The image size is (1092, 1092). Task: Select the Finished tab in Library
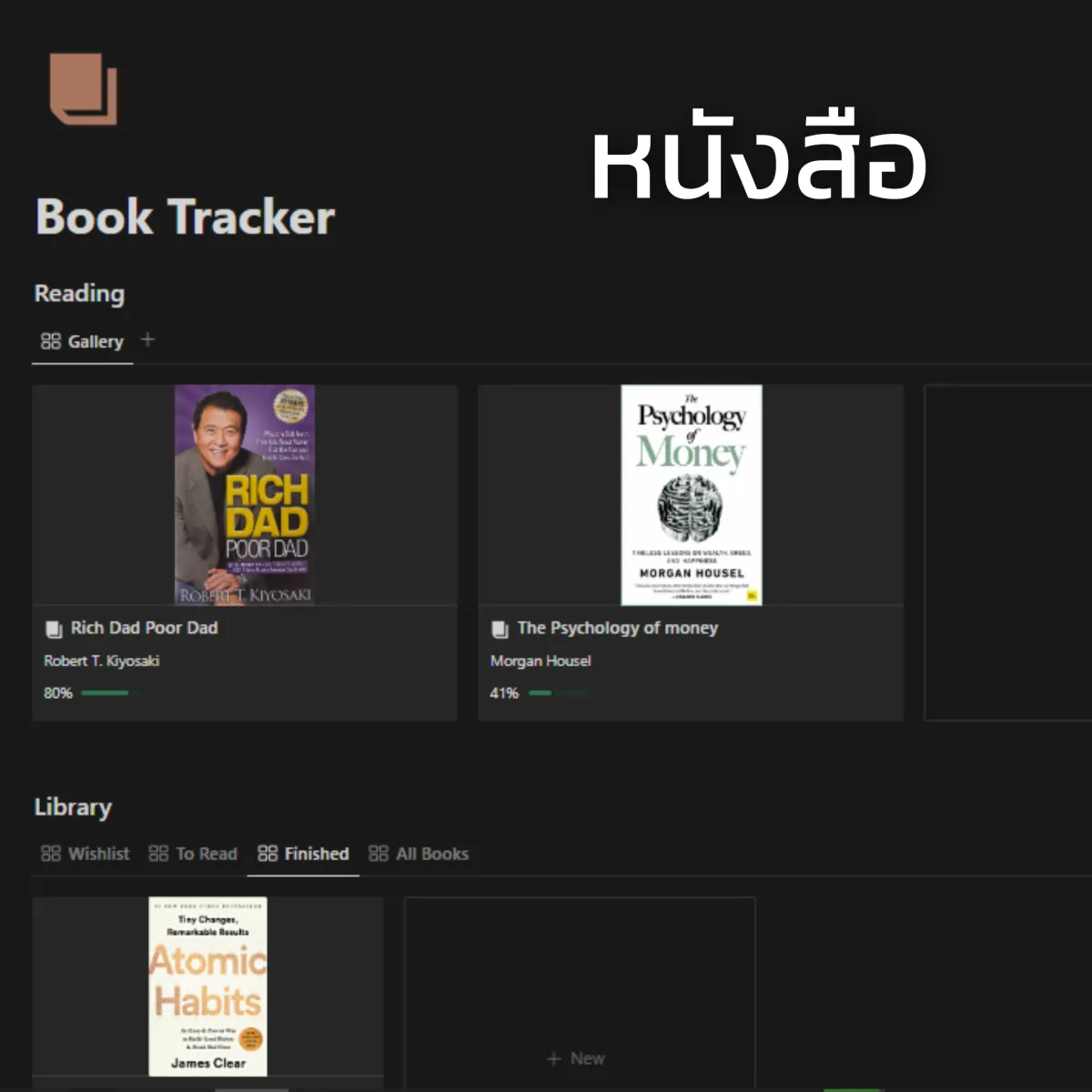303,854
